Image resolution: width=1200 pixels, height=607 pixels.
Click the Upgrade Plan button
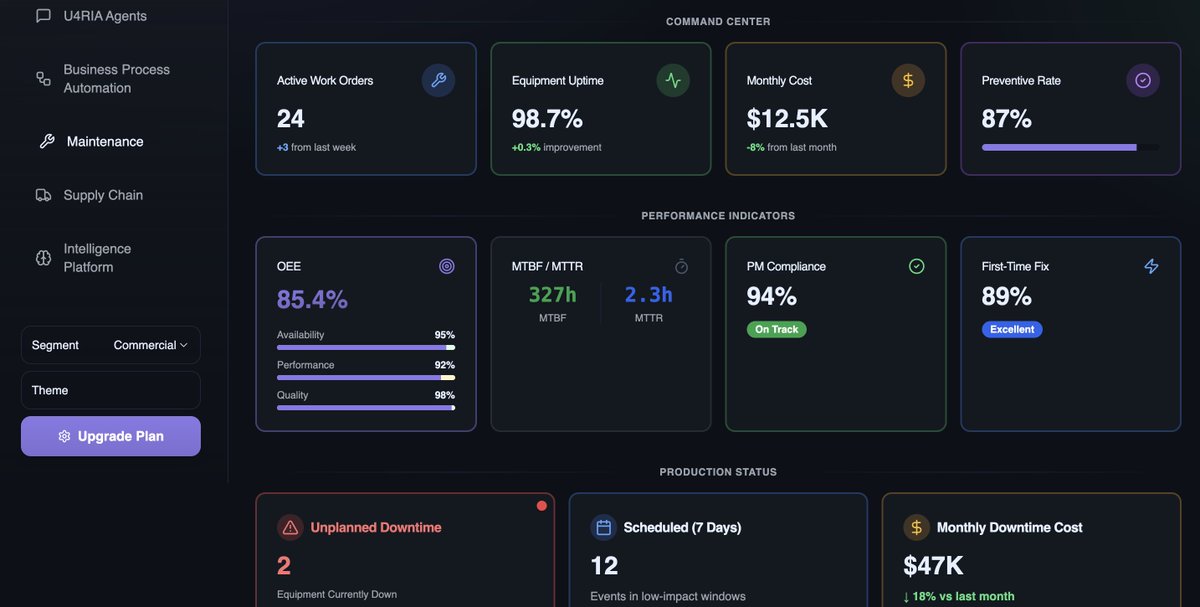[111, 436]
